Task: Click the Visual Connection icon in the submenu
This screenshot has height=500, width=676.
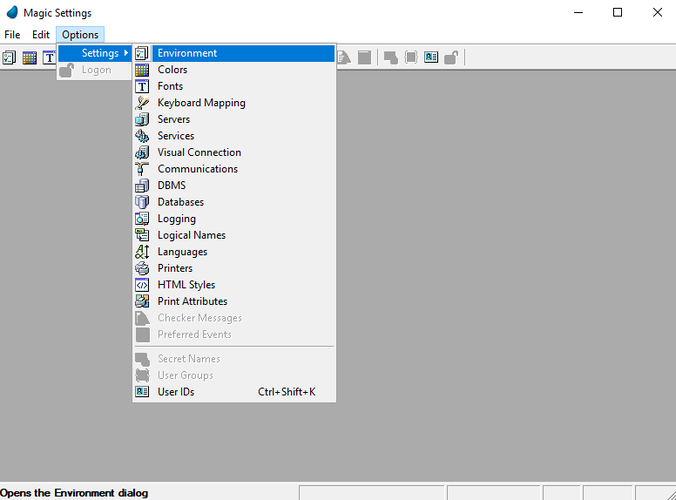Action: coord(142,152)
